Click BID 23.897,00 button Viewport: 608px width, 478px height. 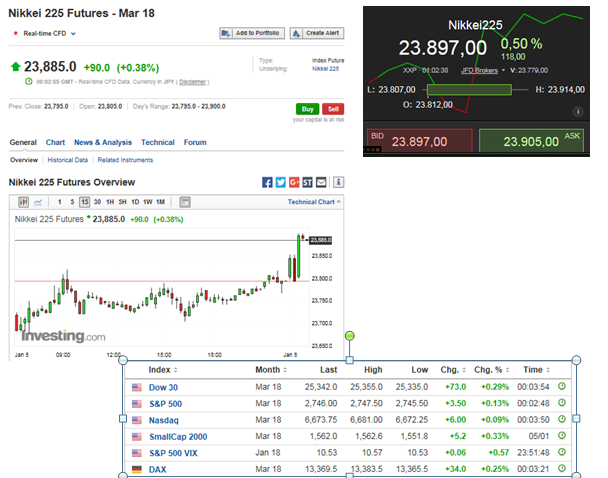click(420, 141)
